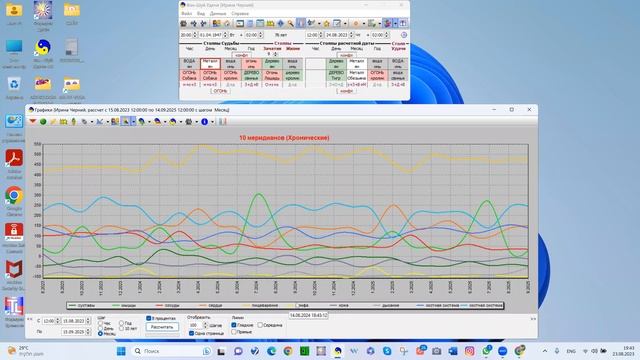Open dropdown arrow beside highlighted graph toolbar icon
The height and width of the screenshot is (360, 640).
tap(133, 122)
